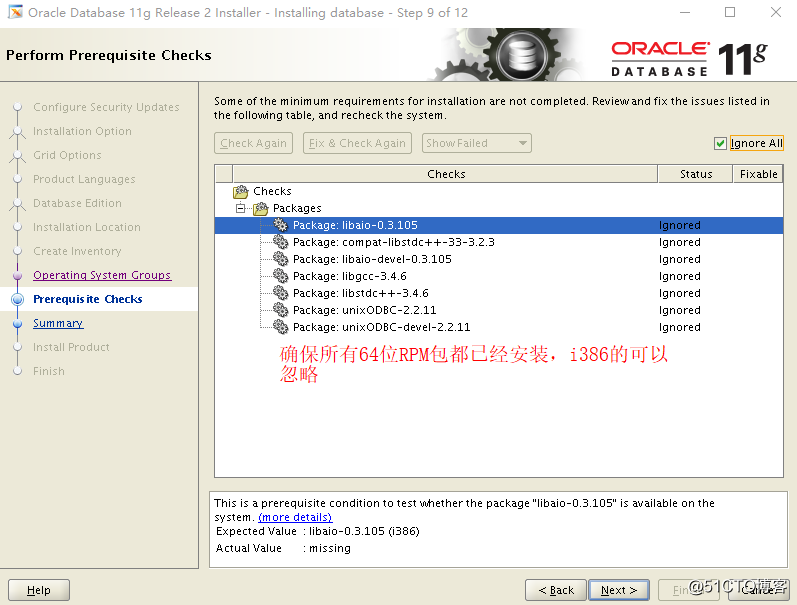797x605 pixels.
Task: Click Actual Value missing text
Action: point(283,548)
